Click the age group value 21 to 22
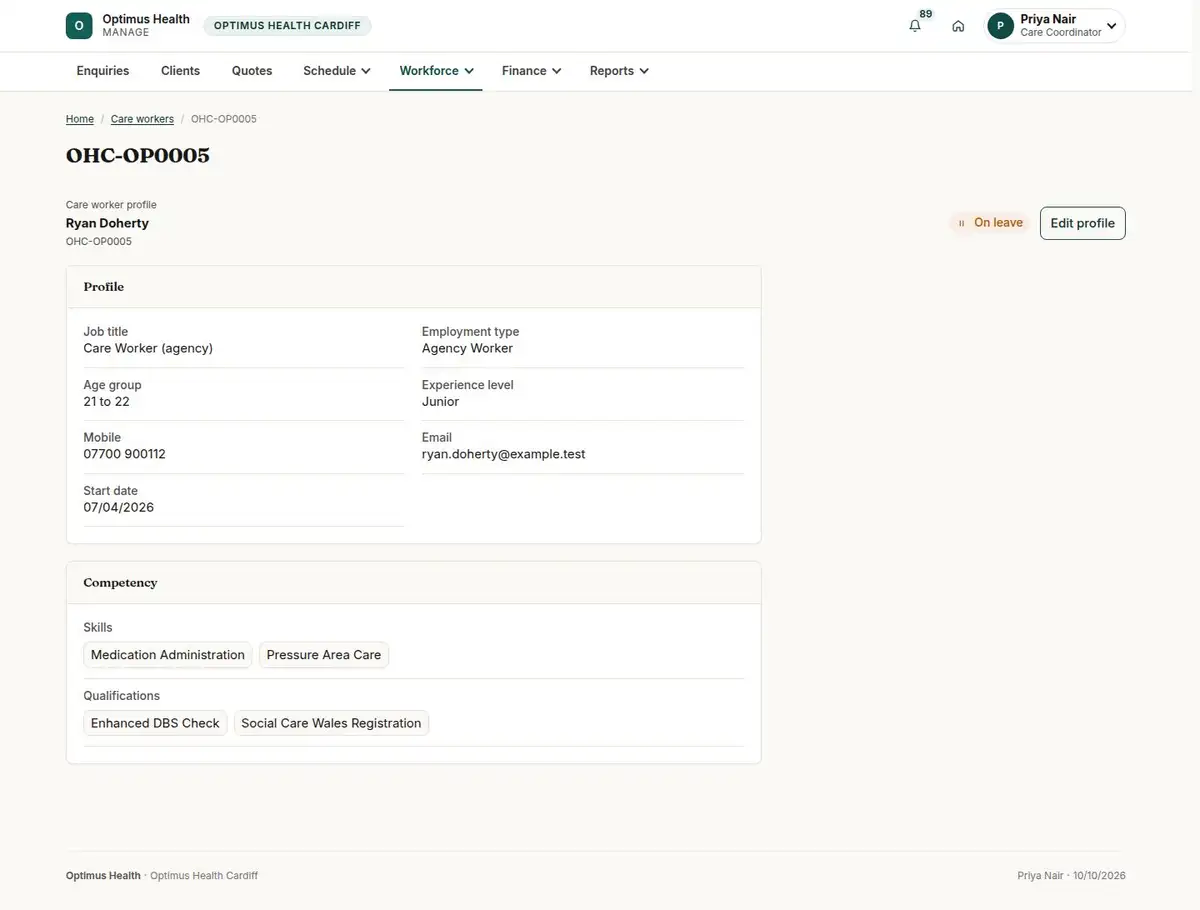 tap(107, 401)
